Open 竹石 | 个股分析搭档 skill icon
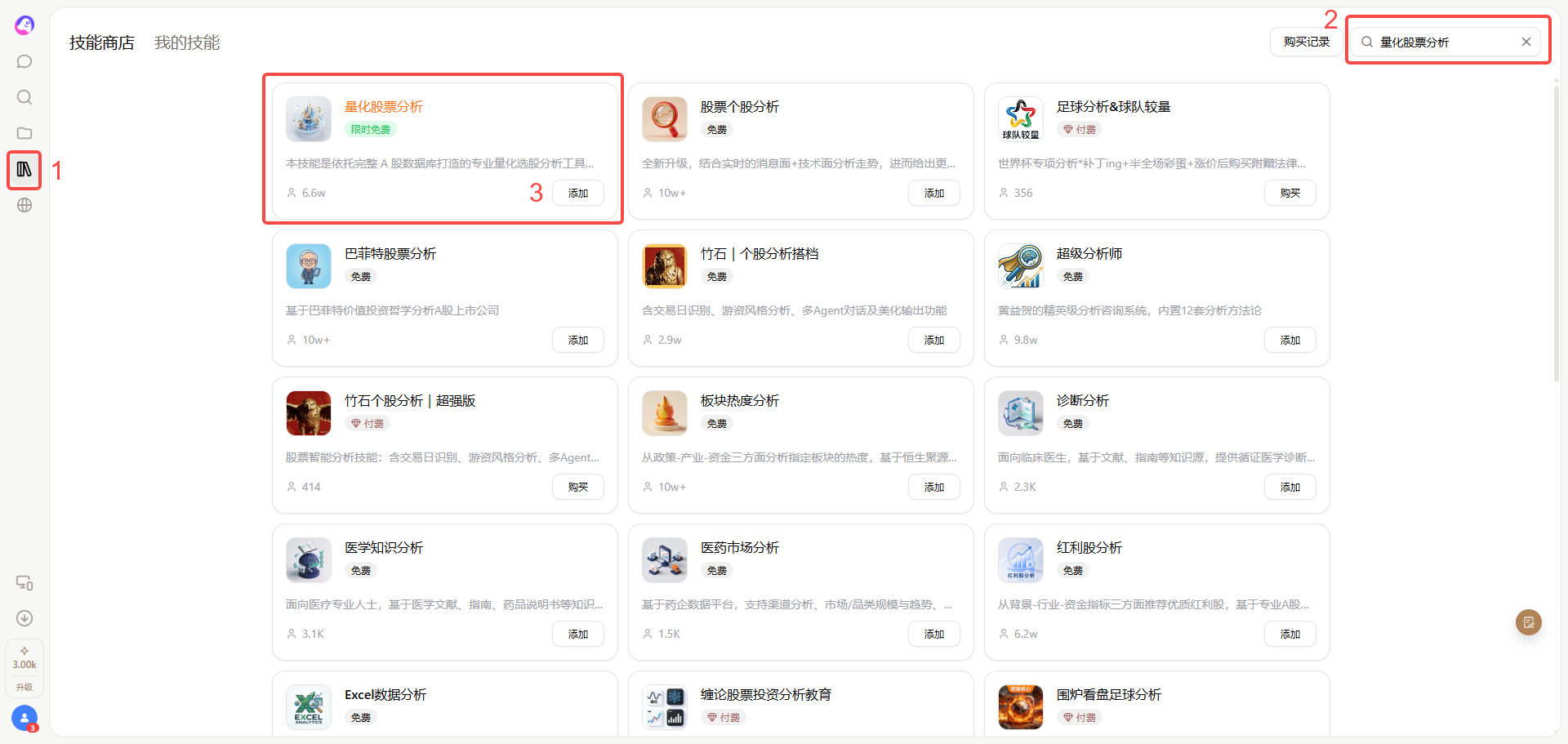 665,266
